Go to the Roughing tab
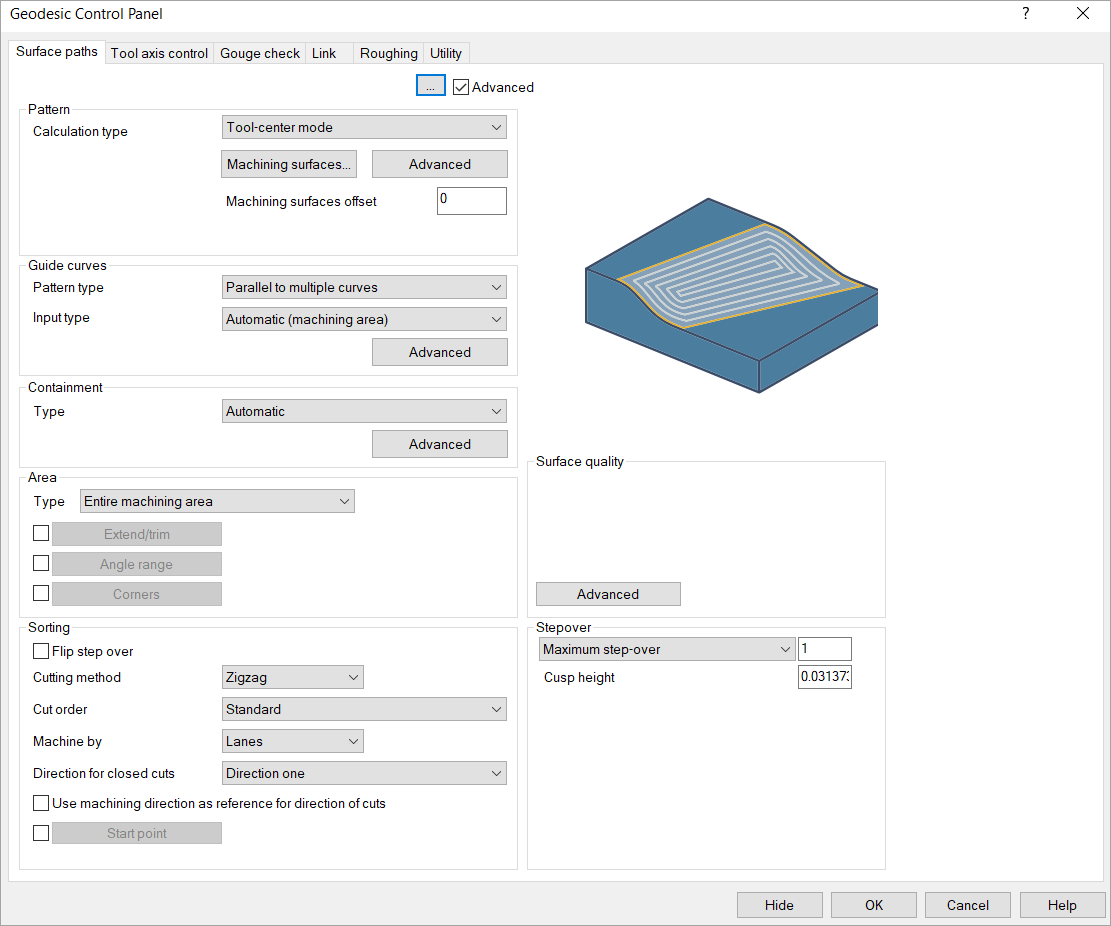The width and height of the screenshot is (1111, 926). click(x=388, y=54)
